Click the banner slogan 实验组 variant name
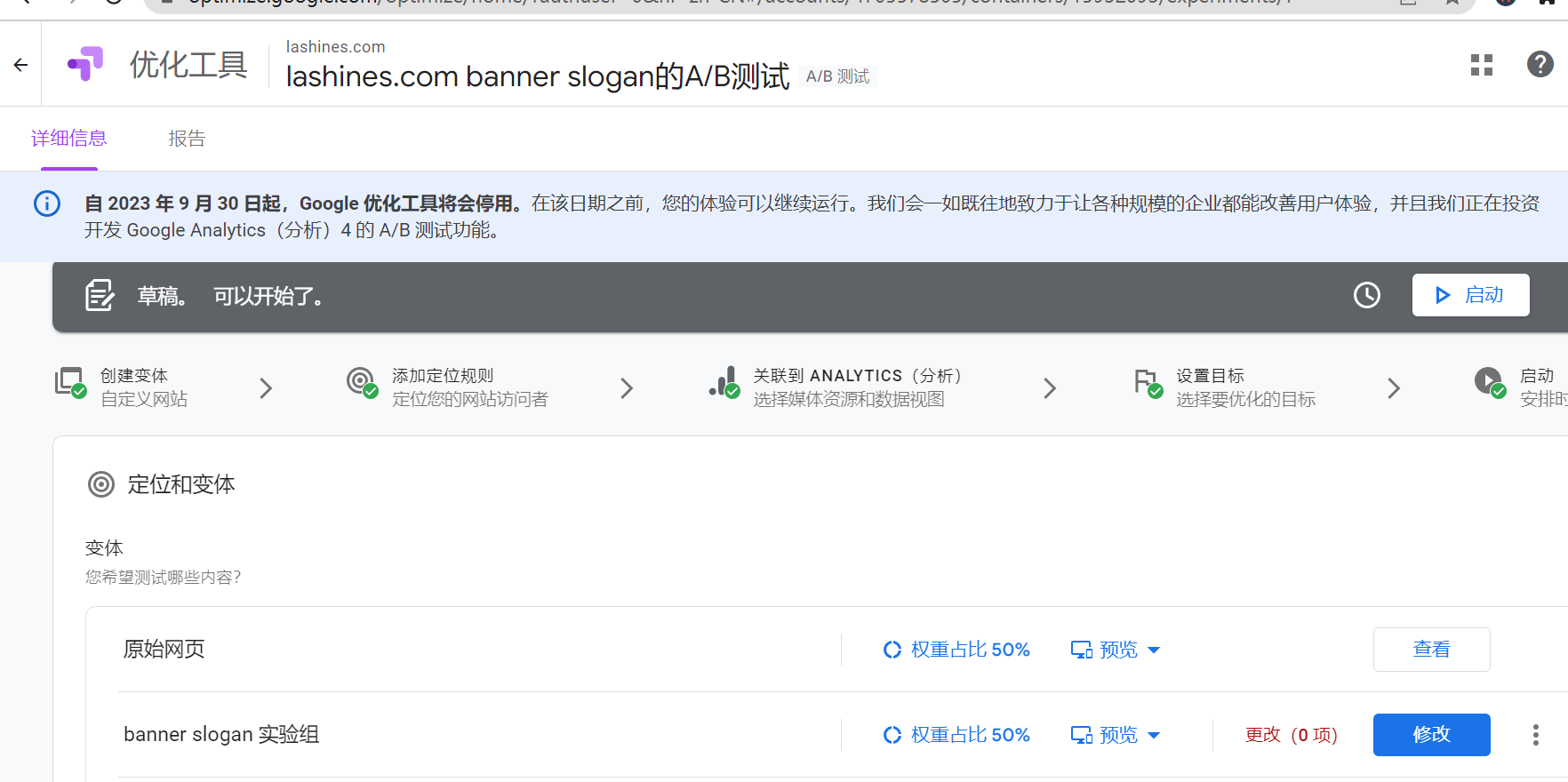 [x=221, y=735]
